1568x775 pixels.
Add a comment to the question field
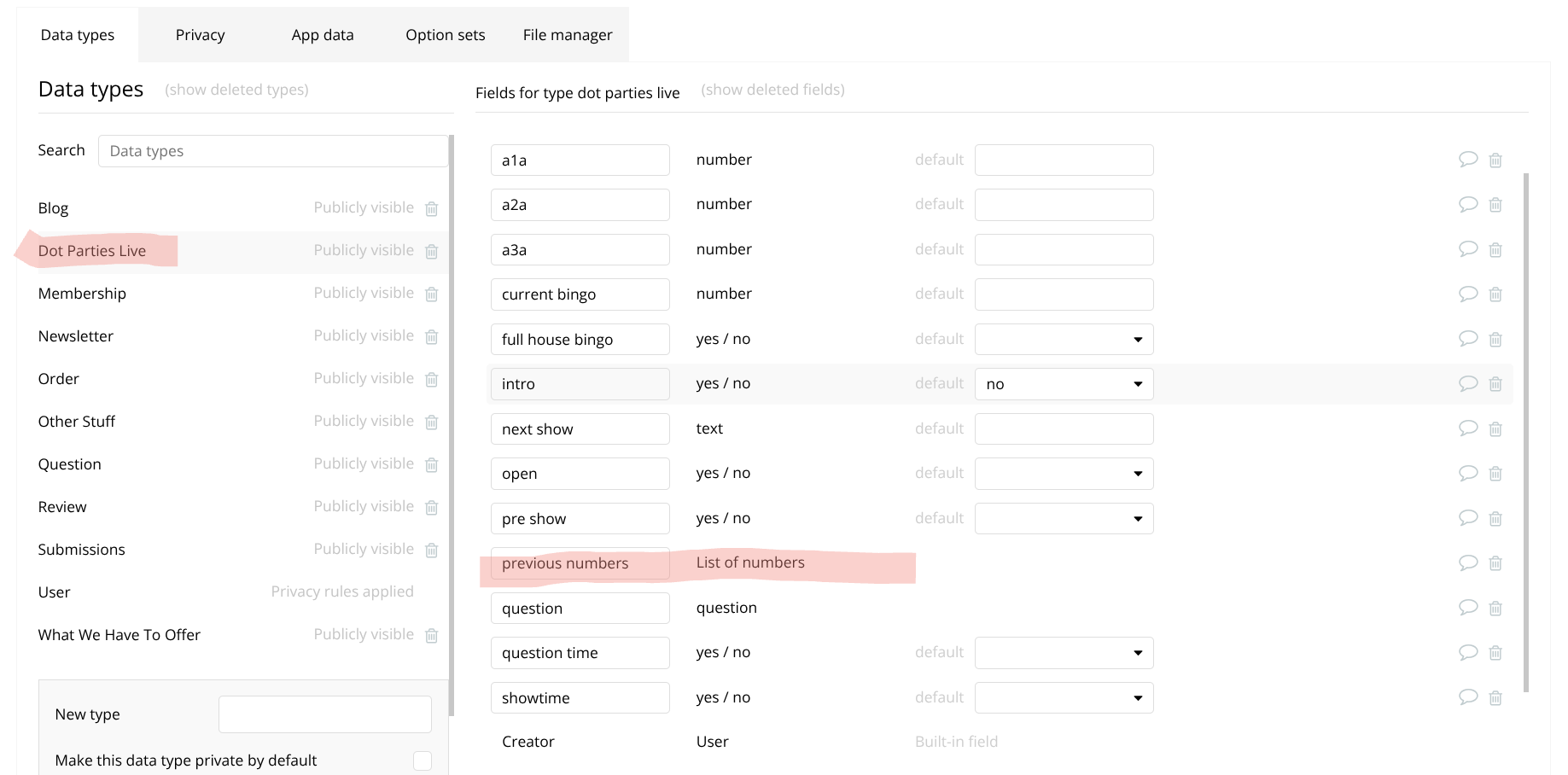1468,608
